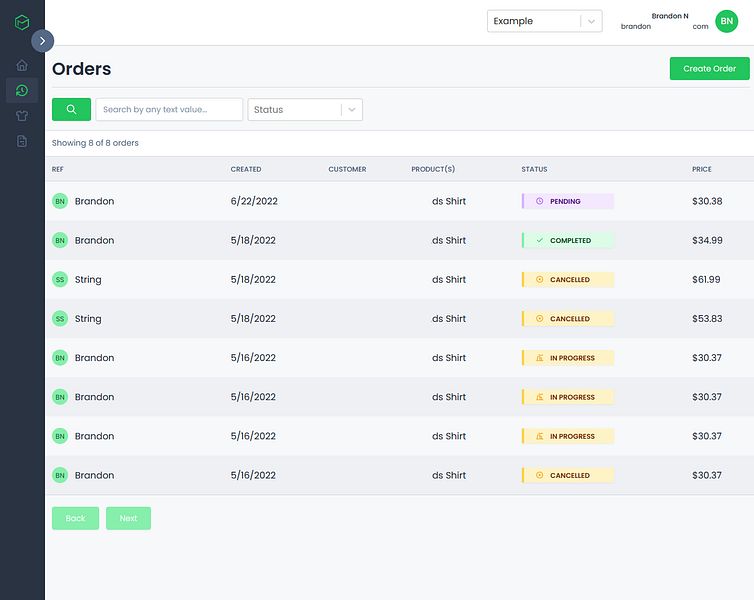
Task: Select the 6/22/2022 Brandon order row
Action: pos(399,201)
